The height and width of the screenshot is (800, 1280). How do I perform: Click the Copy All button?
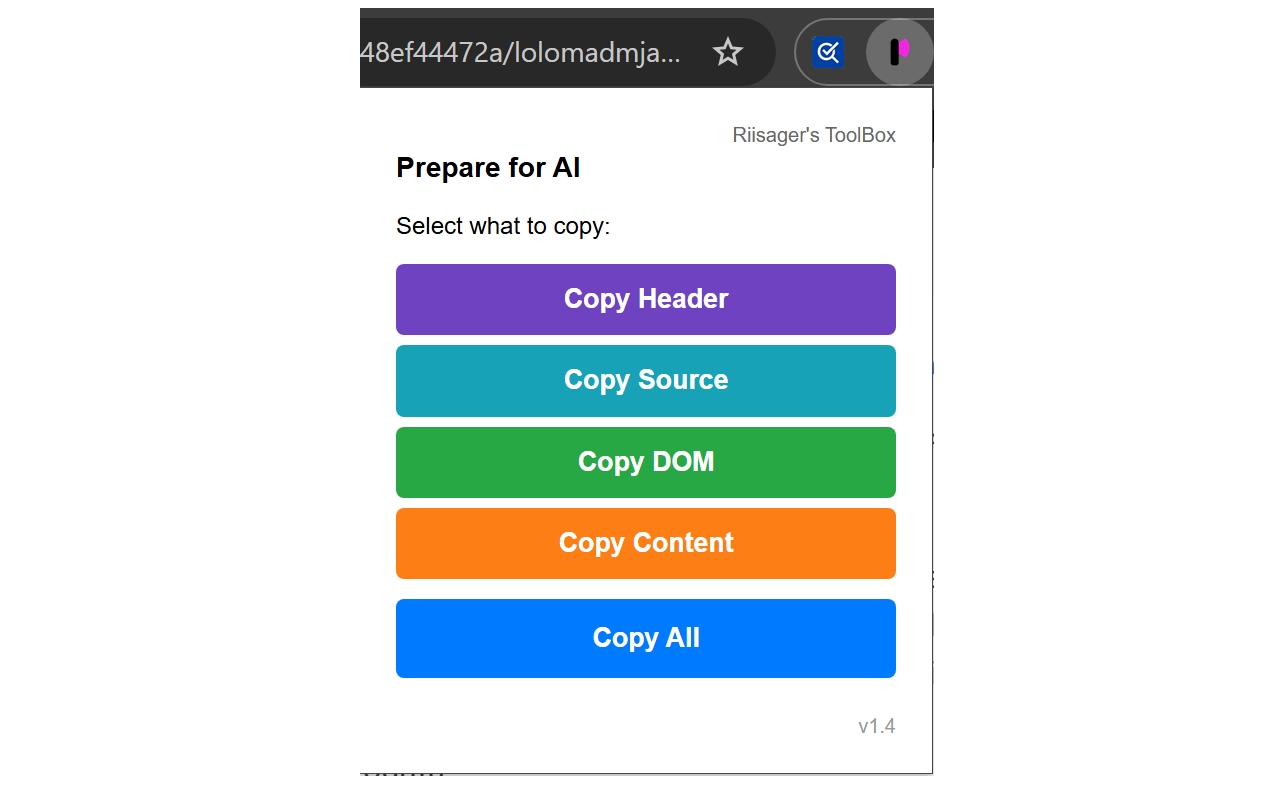(x=646, y=638)
